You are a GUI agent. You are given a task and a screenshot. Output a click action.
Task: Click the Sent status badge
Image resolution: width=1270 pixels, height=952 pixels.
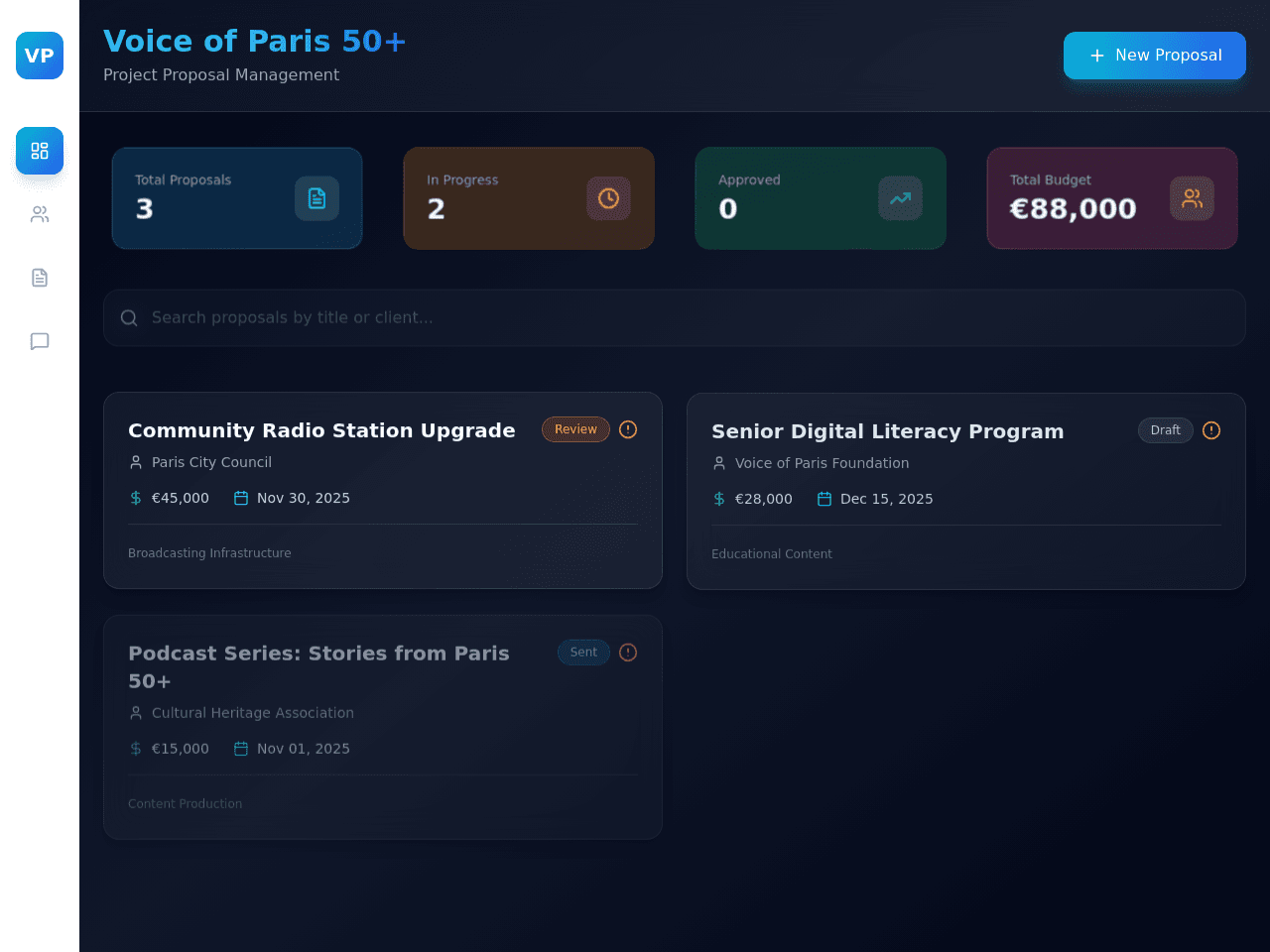(583, 653)
